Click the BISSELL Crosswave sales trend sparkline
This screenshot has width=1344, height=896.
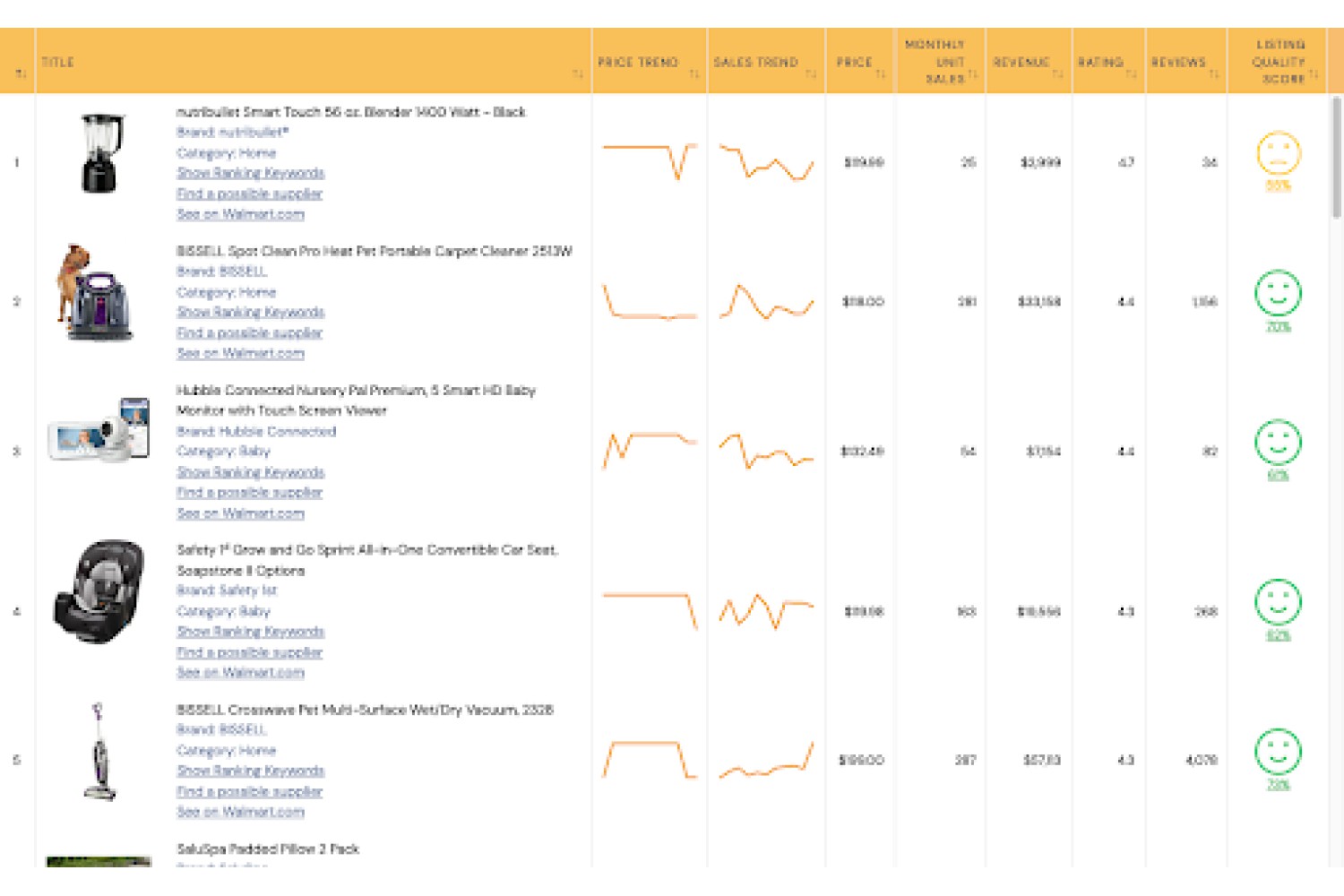pos(766,760)
